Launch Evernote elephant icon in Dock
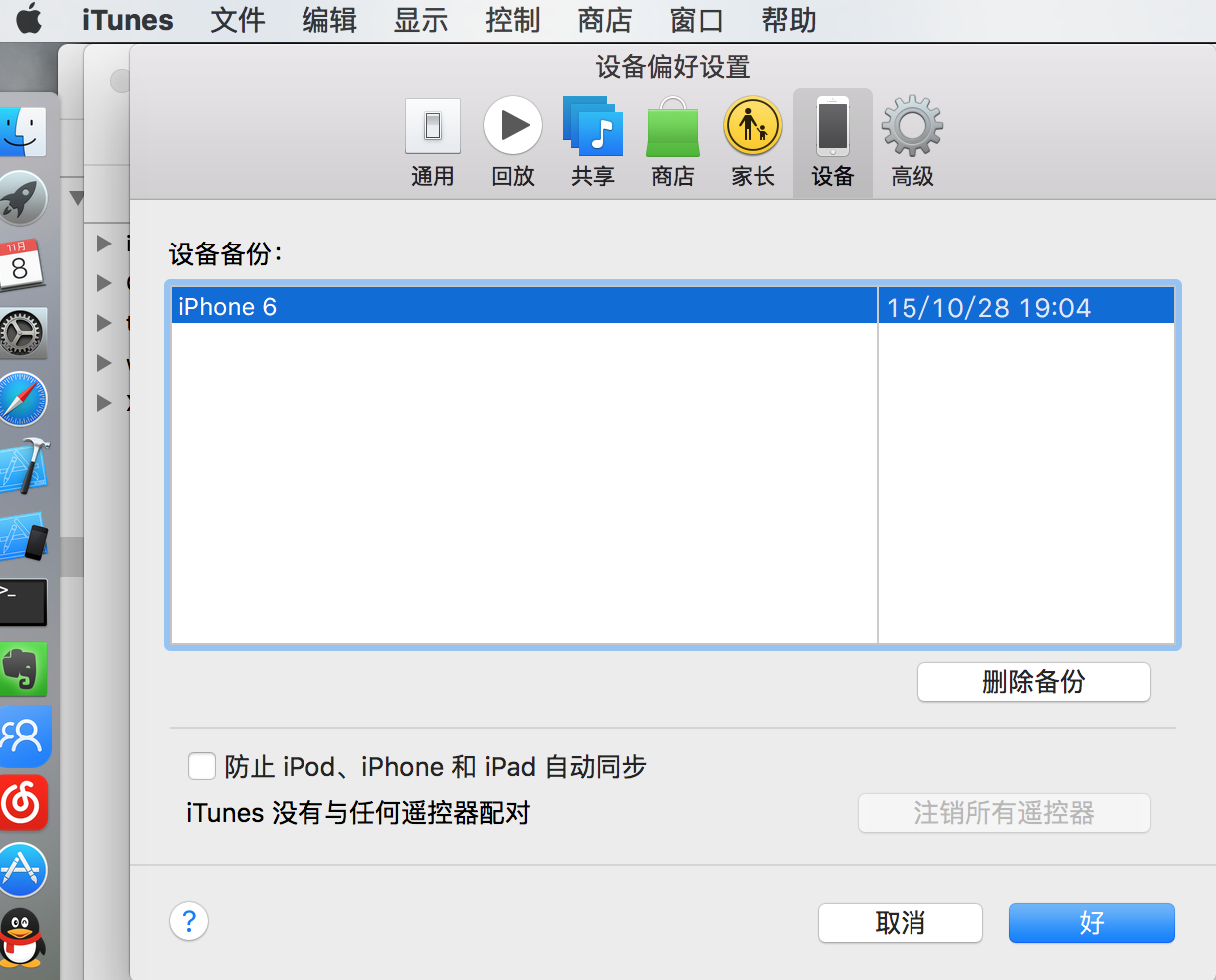 tap(24, 669)
